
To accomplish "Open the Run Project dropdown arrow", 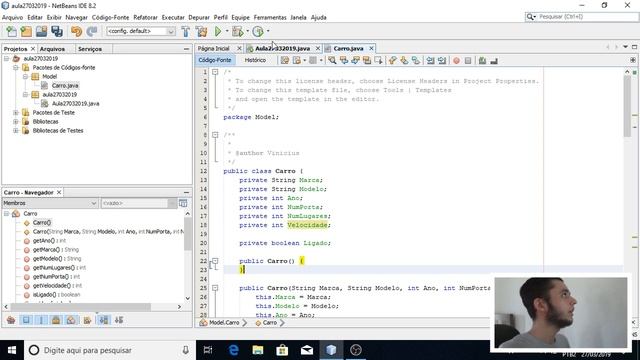I will pos(227,31).
